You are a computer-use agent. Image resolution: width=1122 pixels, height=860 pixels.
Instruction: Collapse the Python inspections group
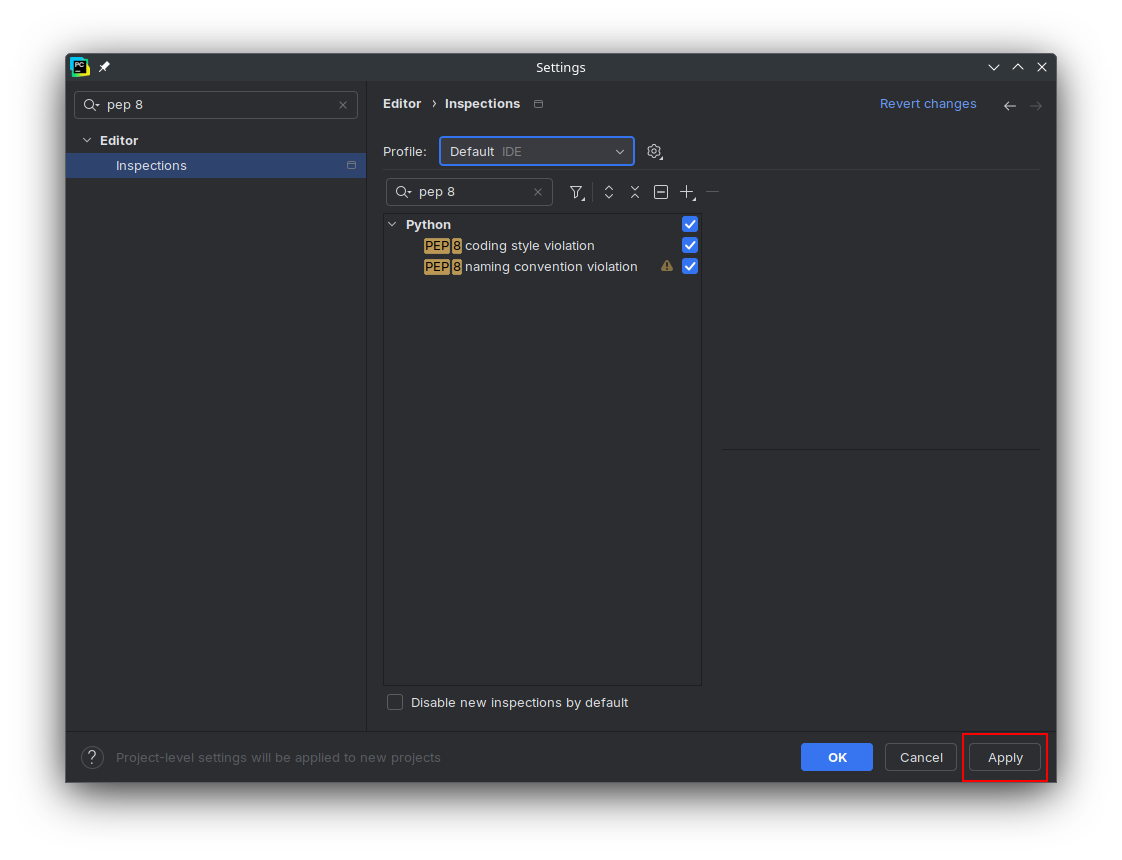392,224
